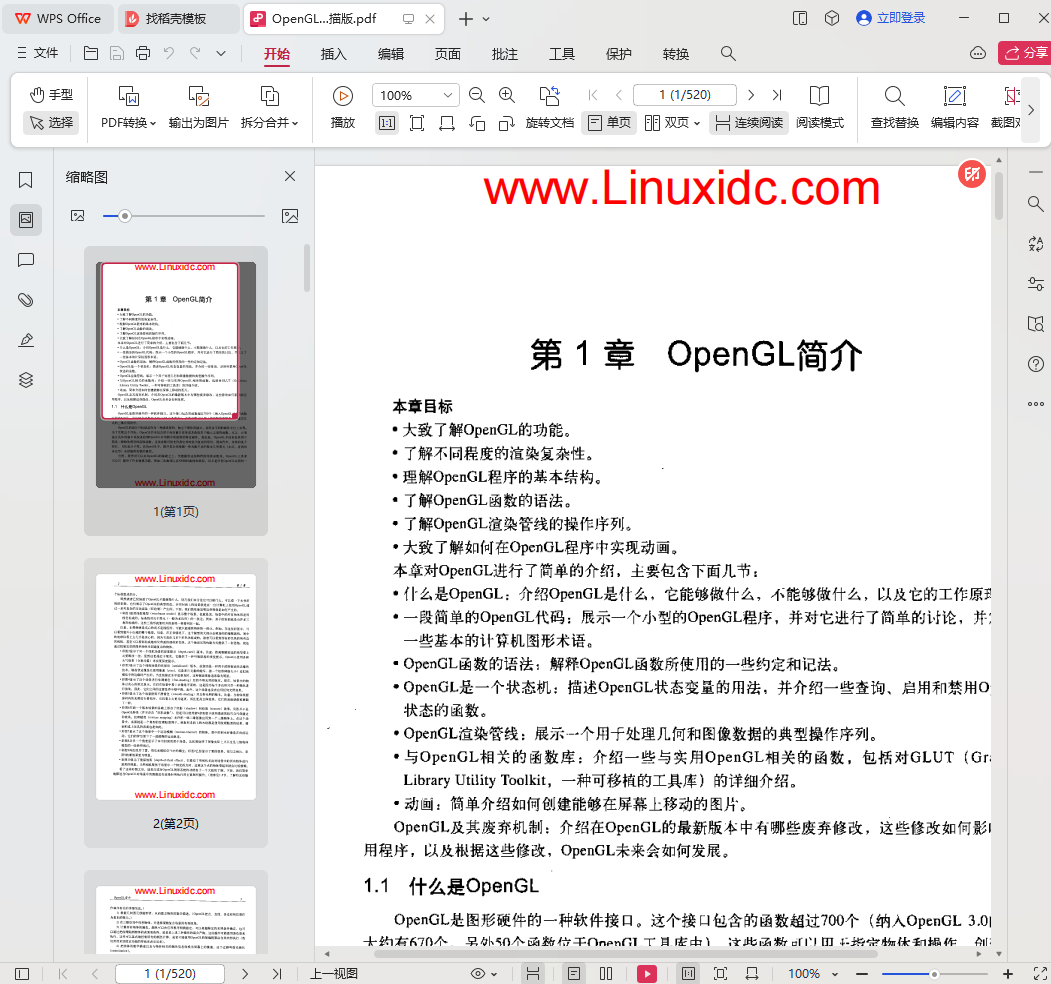Viewport: 1051px width, 984px height.
Task: Zoom out with the ribbon magnifier minus icon
Action: [477, 95]
